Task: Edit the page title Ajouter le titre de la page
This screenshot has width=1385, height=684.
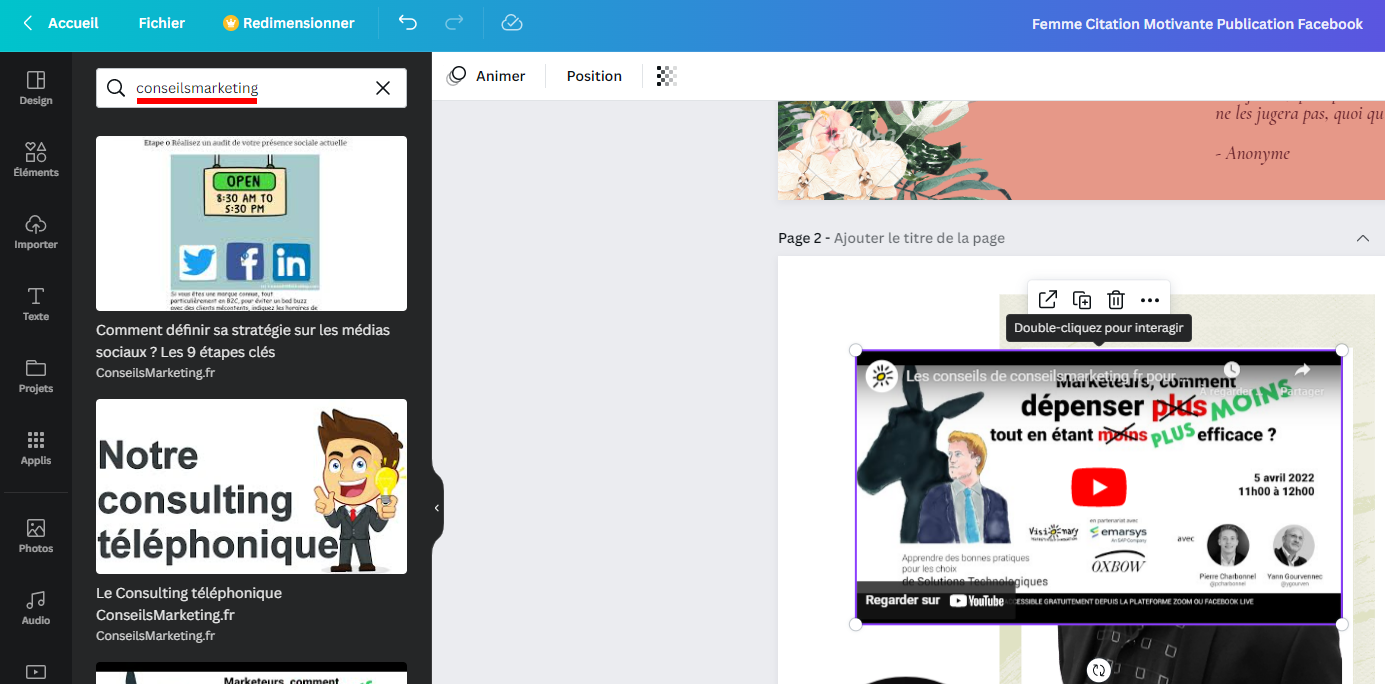Action: (x=919, y=238)
